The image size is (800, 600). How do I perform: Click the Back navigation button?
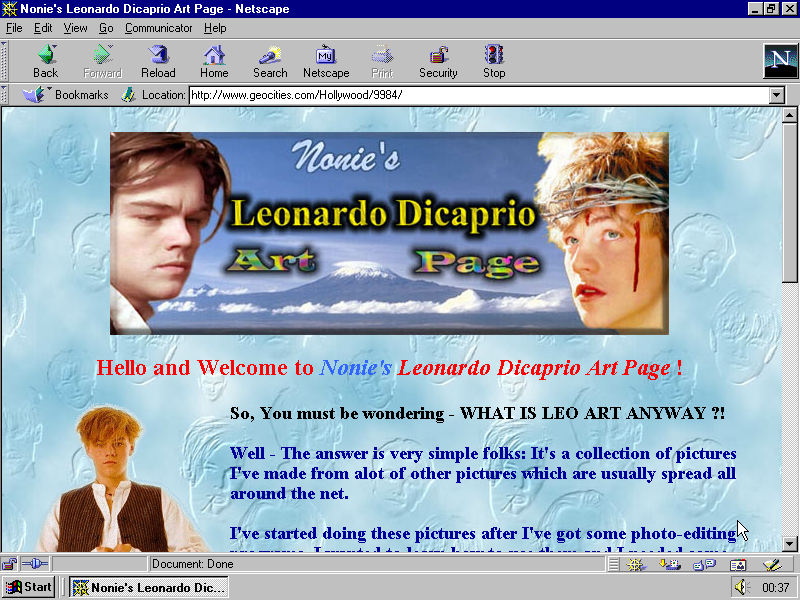click(x=45, y=61)
